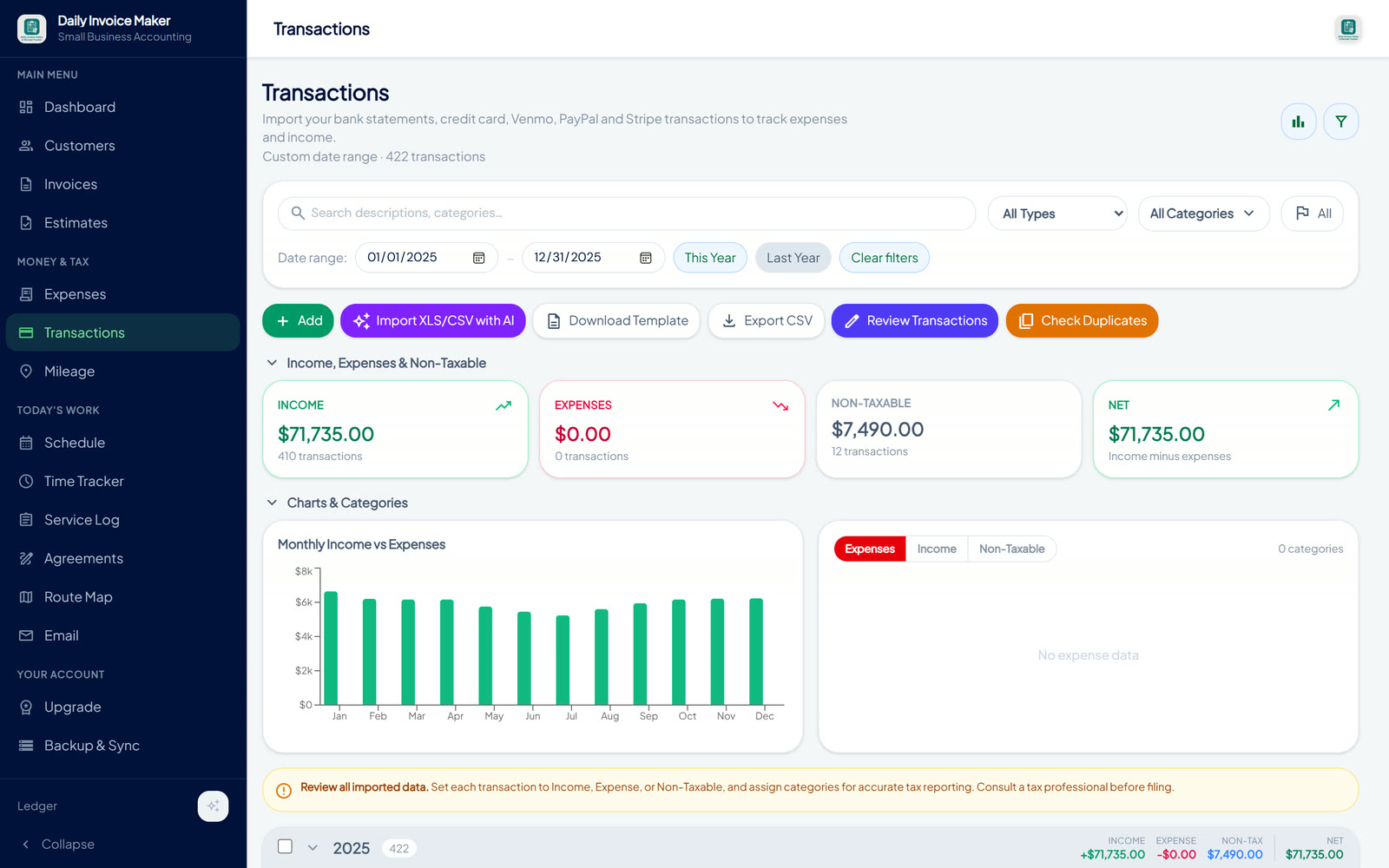
Task: Click the Non-Taxable summary card
Action: click(949, 430)
